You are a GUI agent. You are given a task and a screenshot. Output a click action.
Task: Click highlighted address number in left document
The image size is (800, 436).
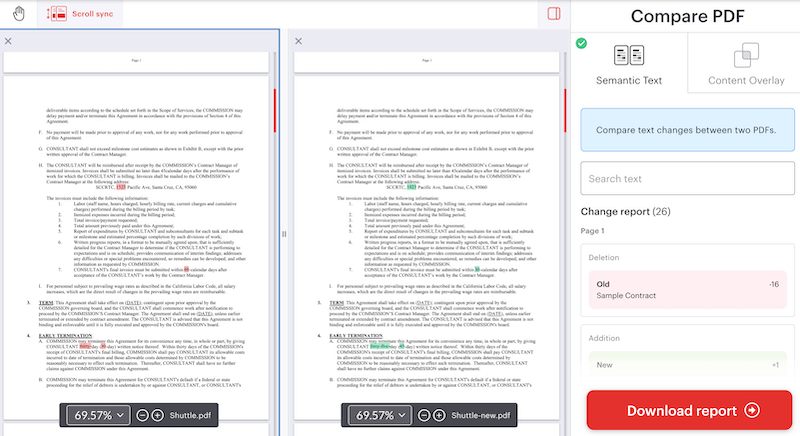click(x=121, y=187)
